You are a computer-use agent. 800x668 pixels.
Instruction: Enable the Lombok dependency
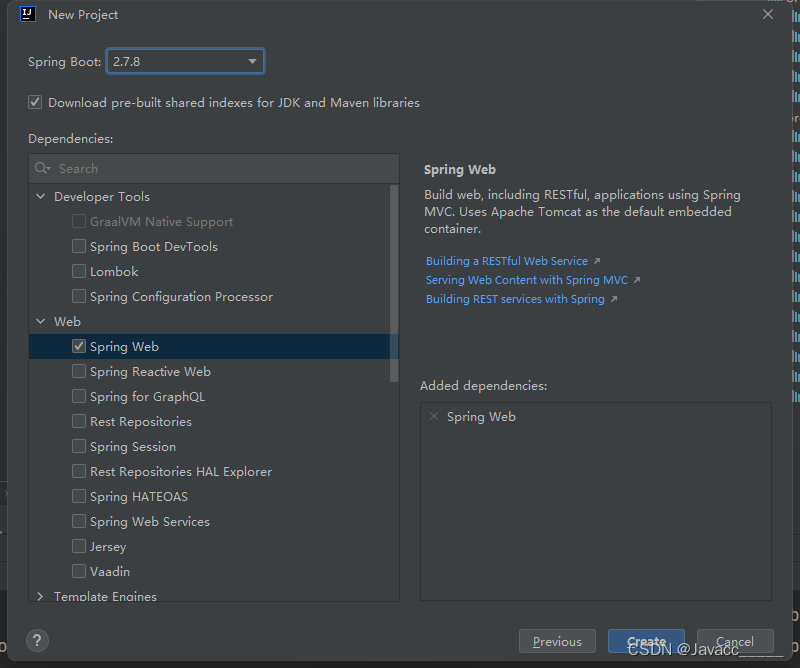[x=79, y=271]
